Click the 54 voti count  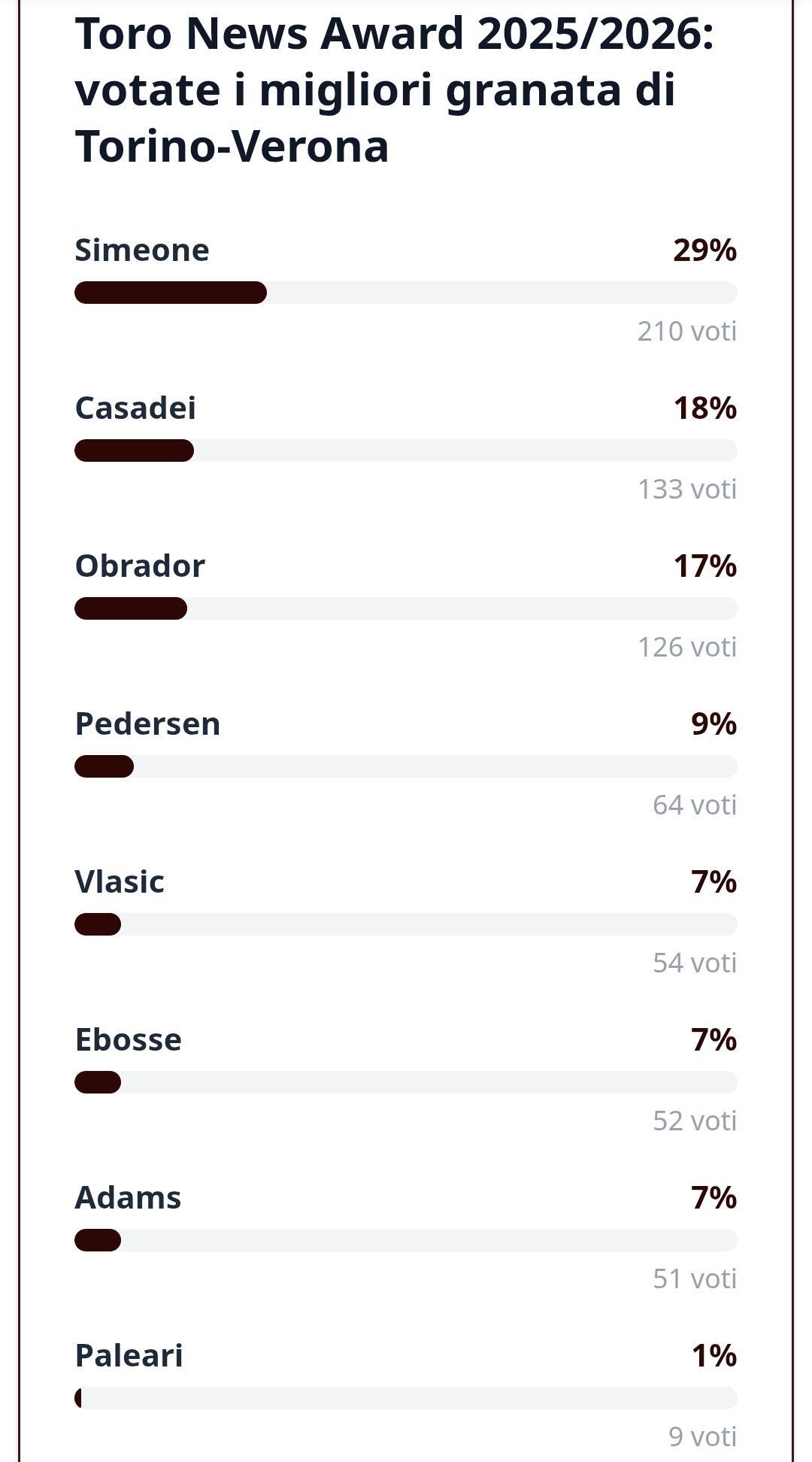(x=694, y=963)
